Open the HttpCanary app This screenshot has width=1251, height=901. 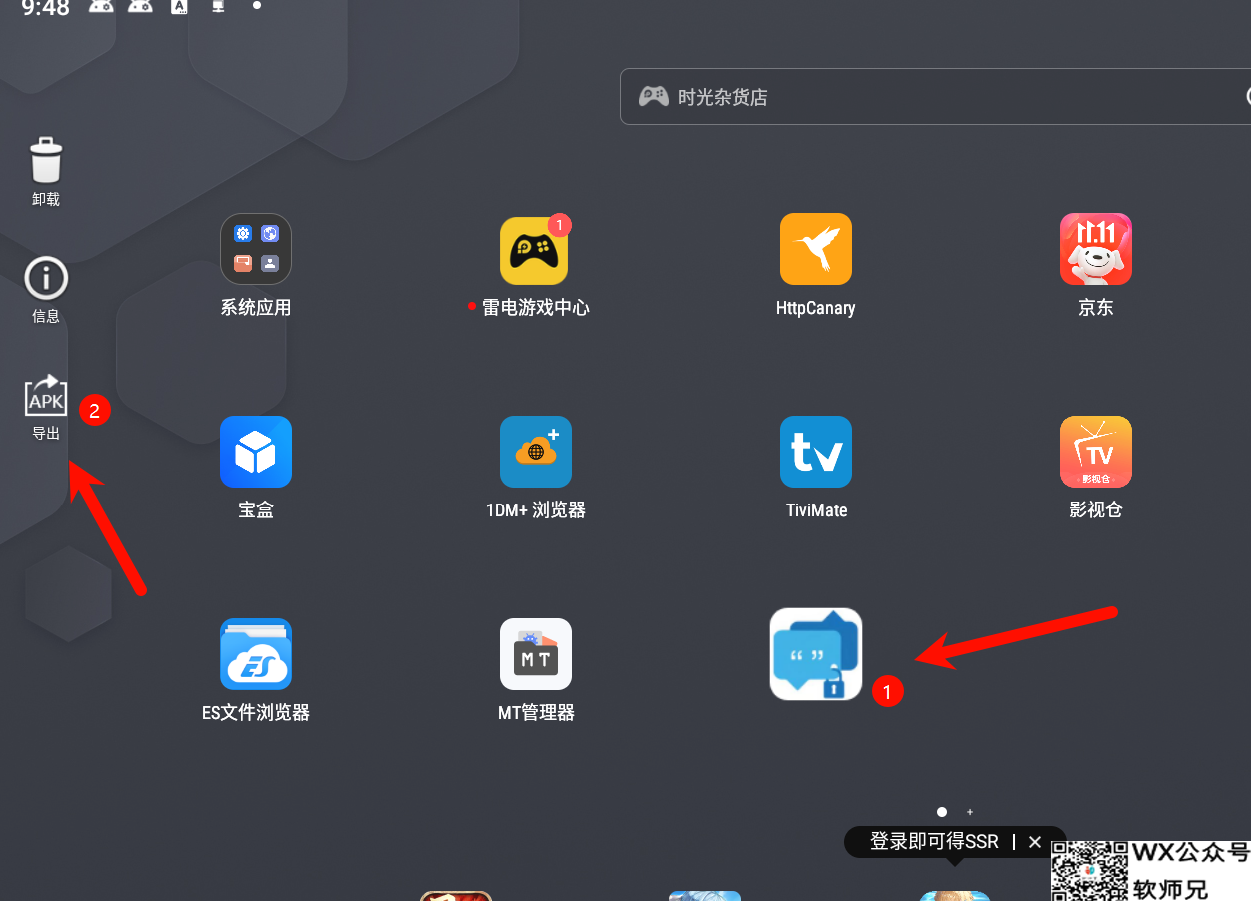816,250
